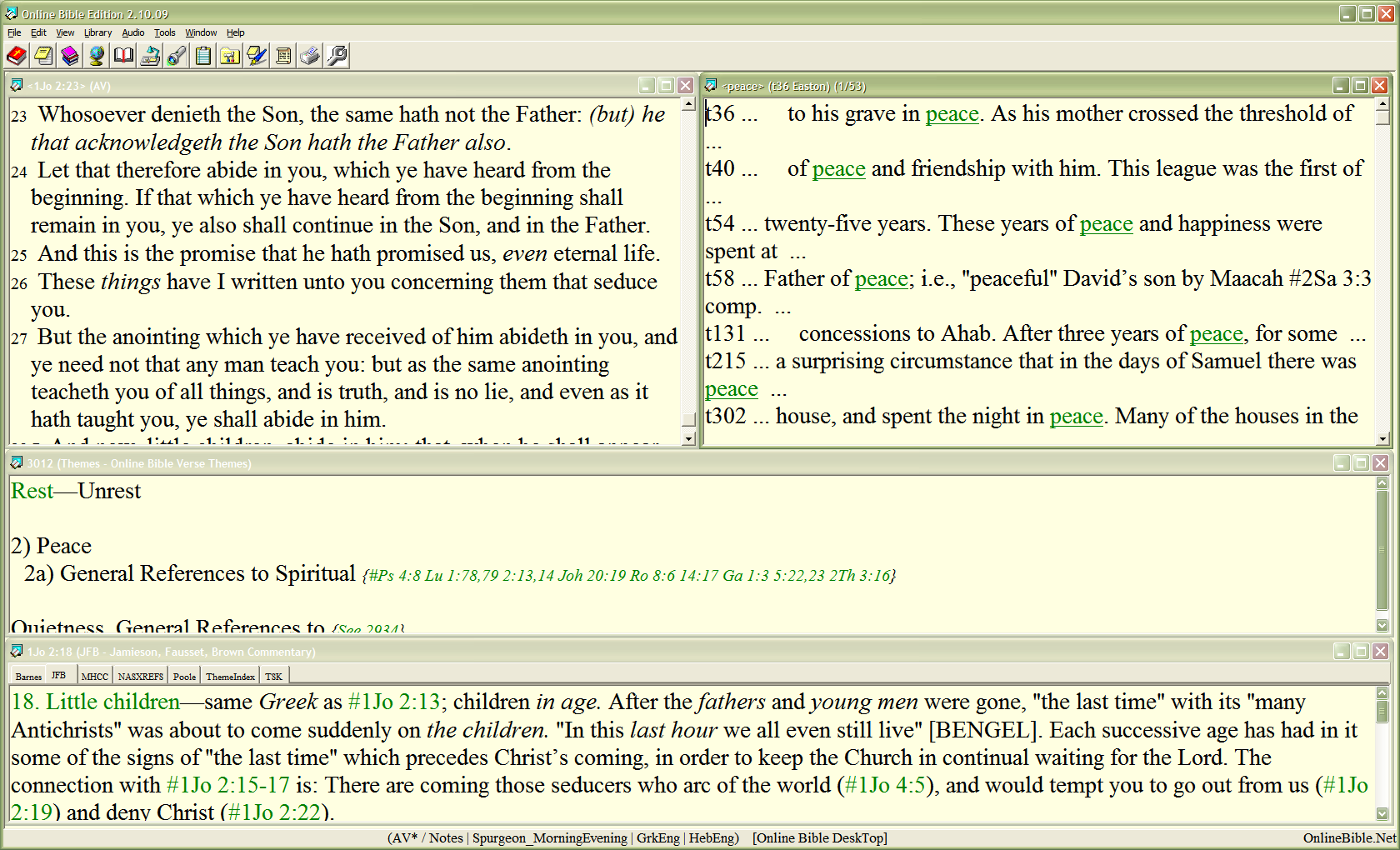Click the red Bible icon in toolbar
This screenshot has width=1400, height=850.
17,56
